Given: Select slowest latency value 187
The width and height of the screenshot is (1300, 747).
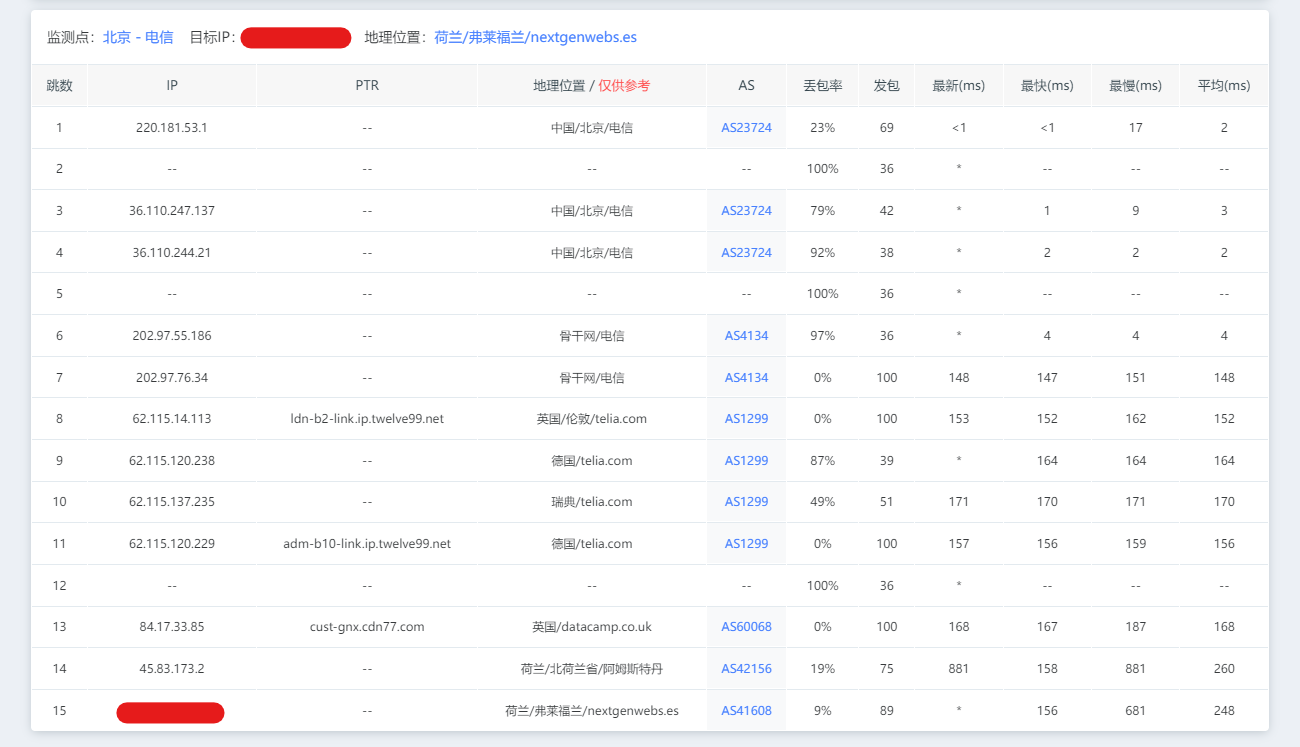Looking at the screenshot, I should click(1135, 627).
